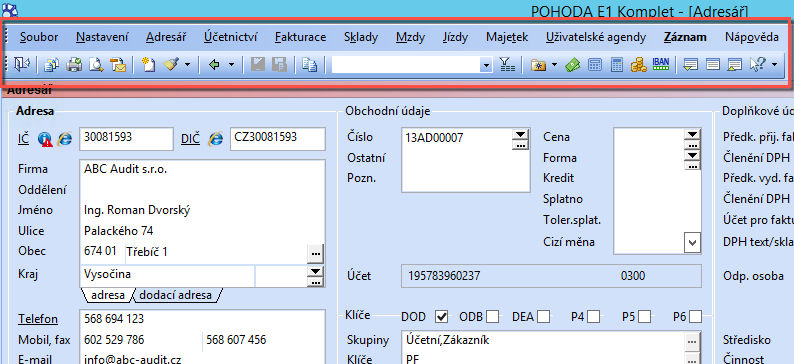The image size is (794, 364).
Task: Click the filter funnel icon in the toolbar
Action: pyautogui.click(x=506, y=65)
